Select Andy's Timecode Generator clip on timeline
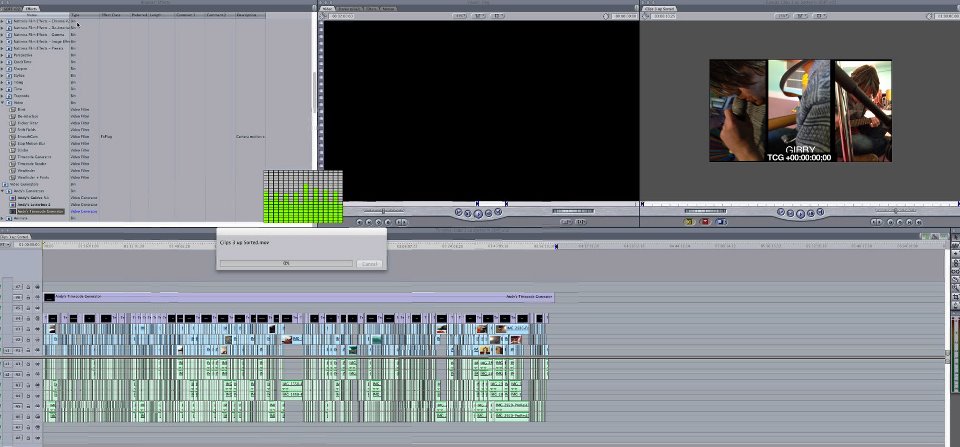This screenshot has width=960, height=447. click(x=298, y=297)
